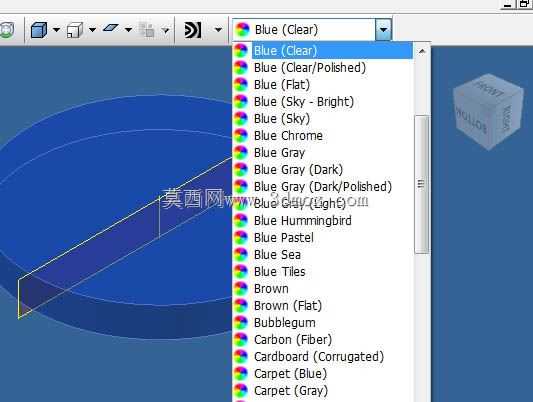Click color wheel icon beside Carpet (Blue)
The height and width of the screenshot is (402, 533).
point(241,373)
